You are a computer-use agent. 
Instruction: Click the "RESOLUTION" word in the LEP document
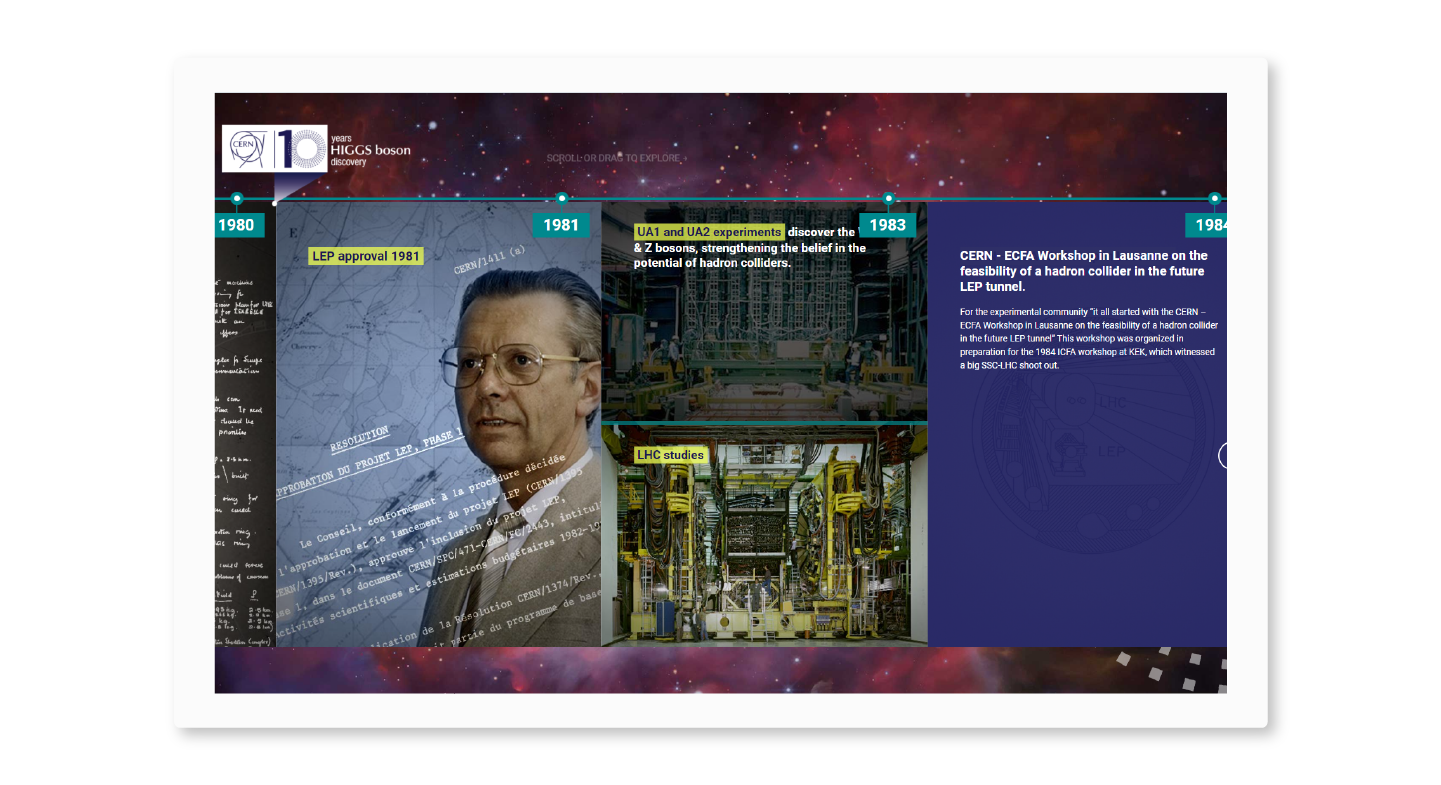[359, 438]
